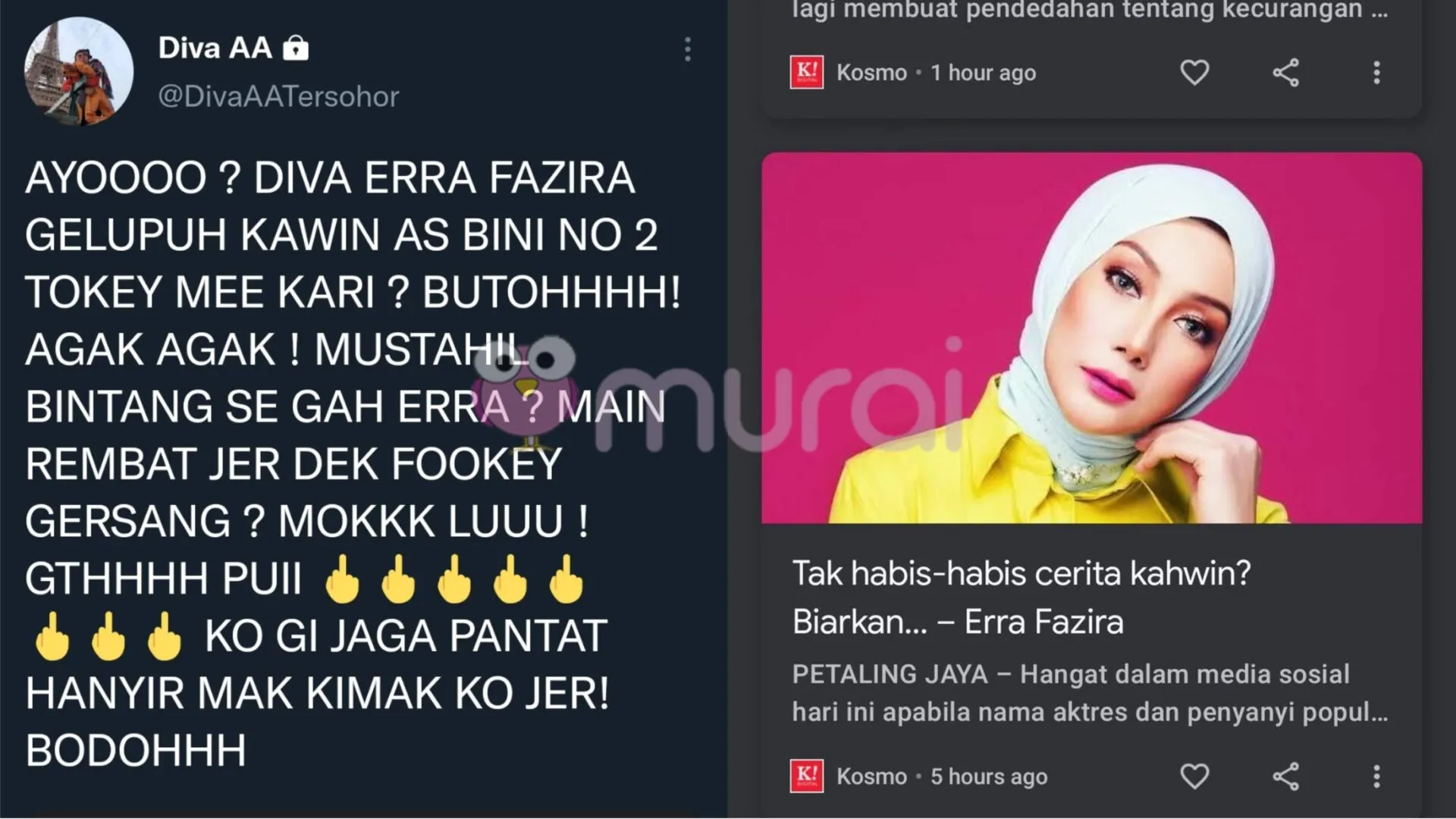The height and width of the screenshot is (819, 1456).
Task: Click the Kosmo source name, 5 hours ago
Action: 871,777
